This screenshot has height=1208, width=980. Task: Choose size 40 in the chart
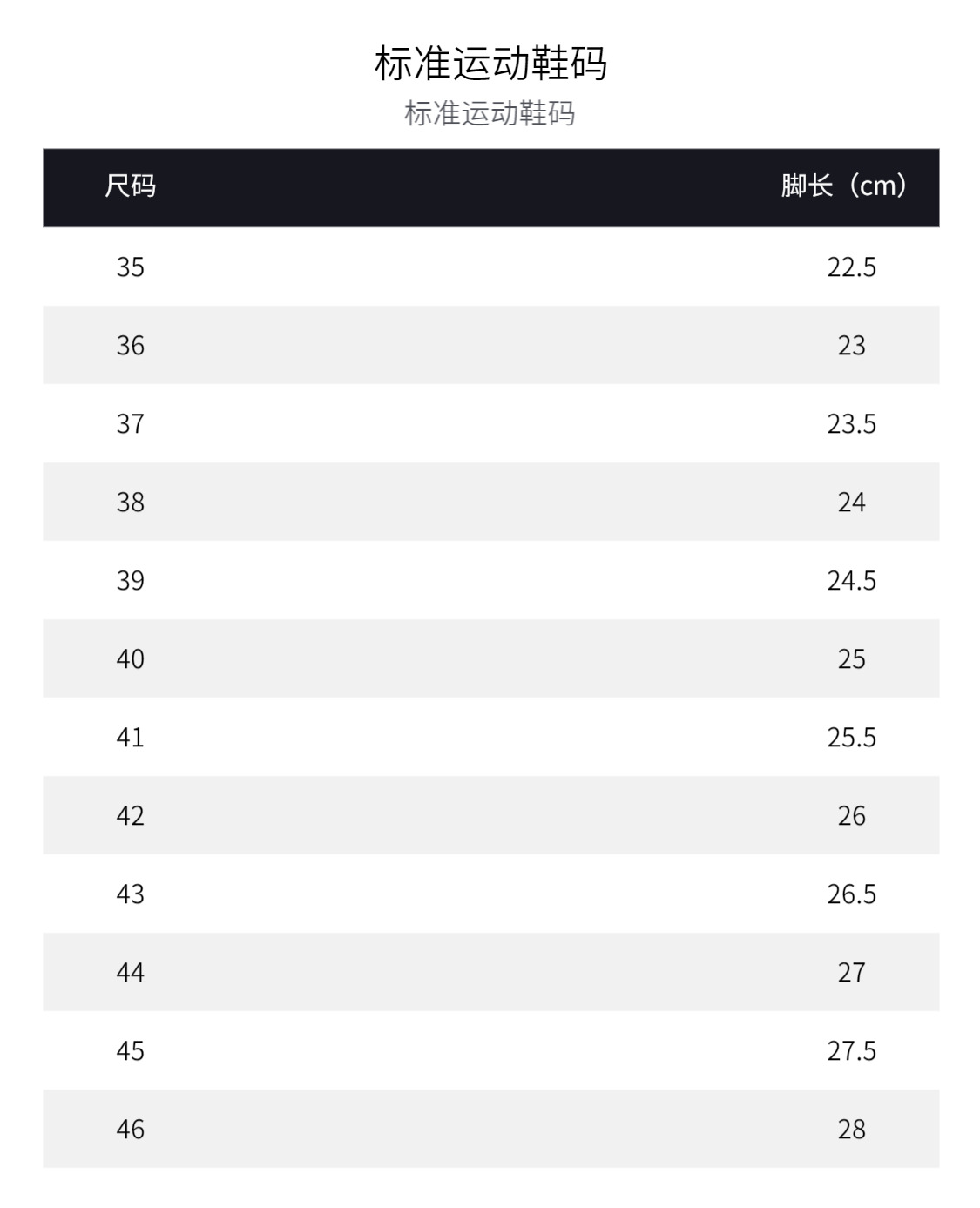point(131,658)
